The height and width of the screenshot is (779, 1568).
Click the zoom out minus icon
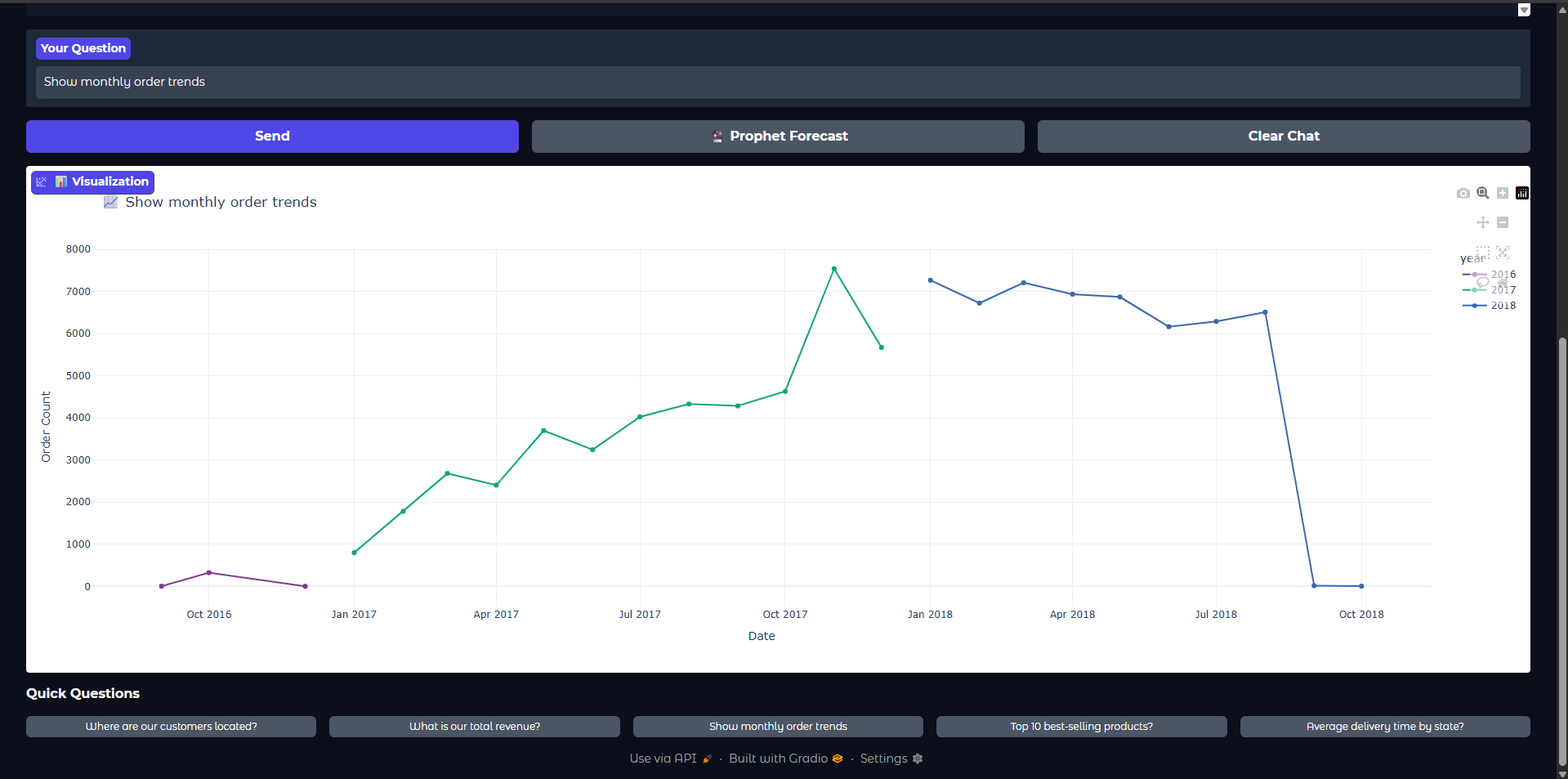1503,222
